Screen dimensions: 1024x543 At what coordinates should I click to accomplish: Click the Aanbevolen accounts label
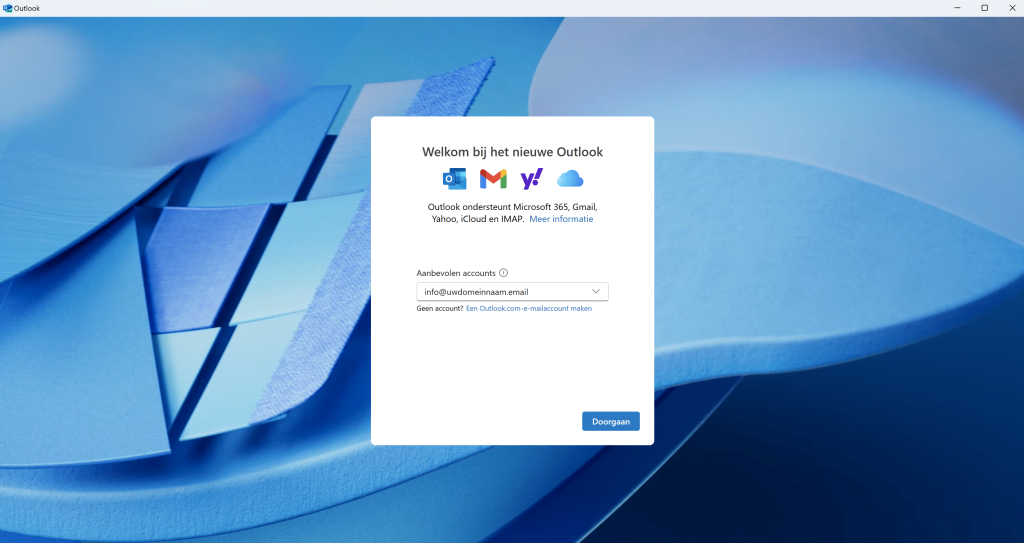pos(456,273)
